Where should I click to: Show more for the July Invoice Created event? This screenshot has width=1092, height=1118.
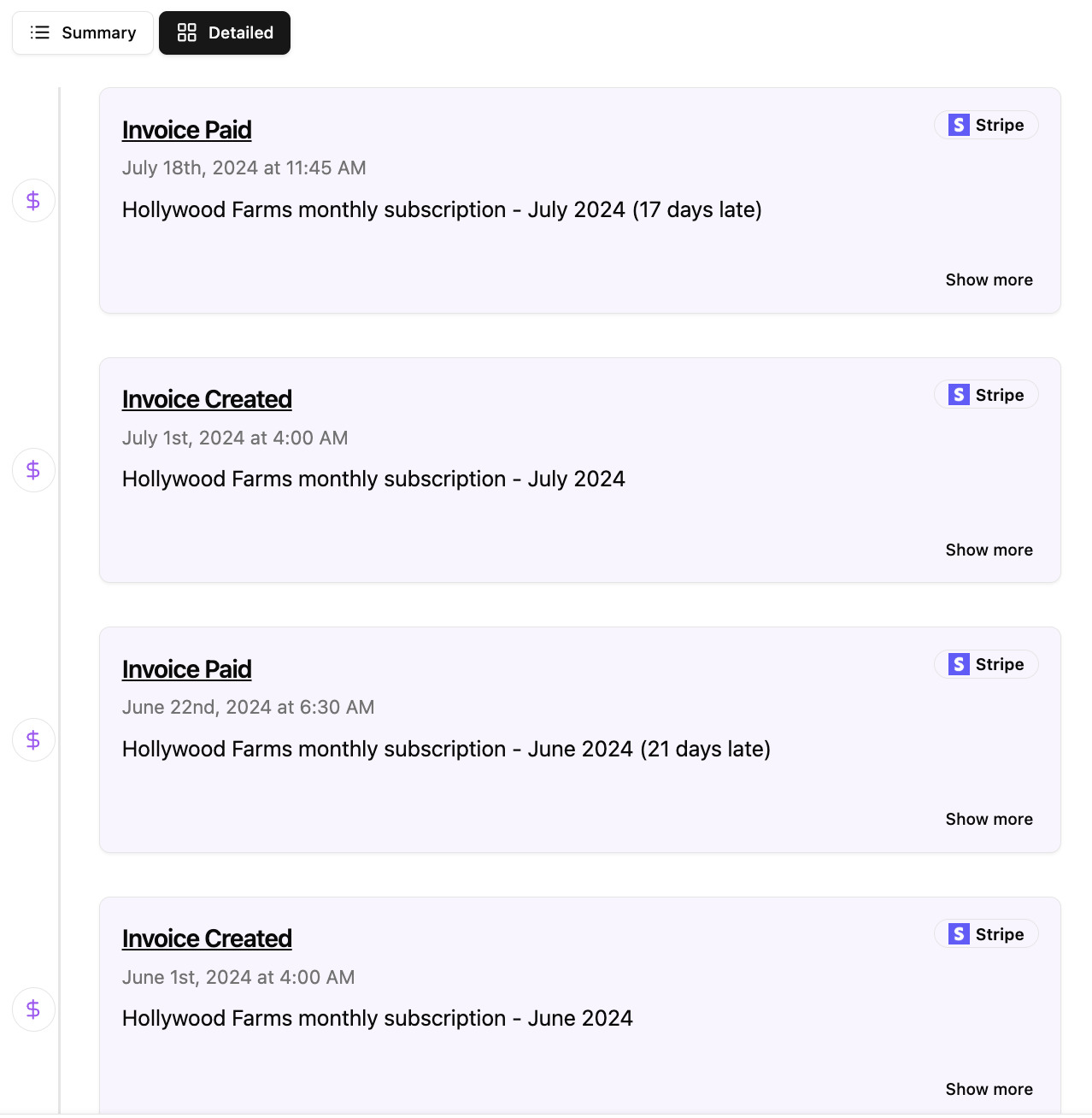(x=989, y=550)
